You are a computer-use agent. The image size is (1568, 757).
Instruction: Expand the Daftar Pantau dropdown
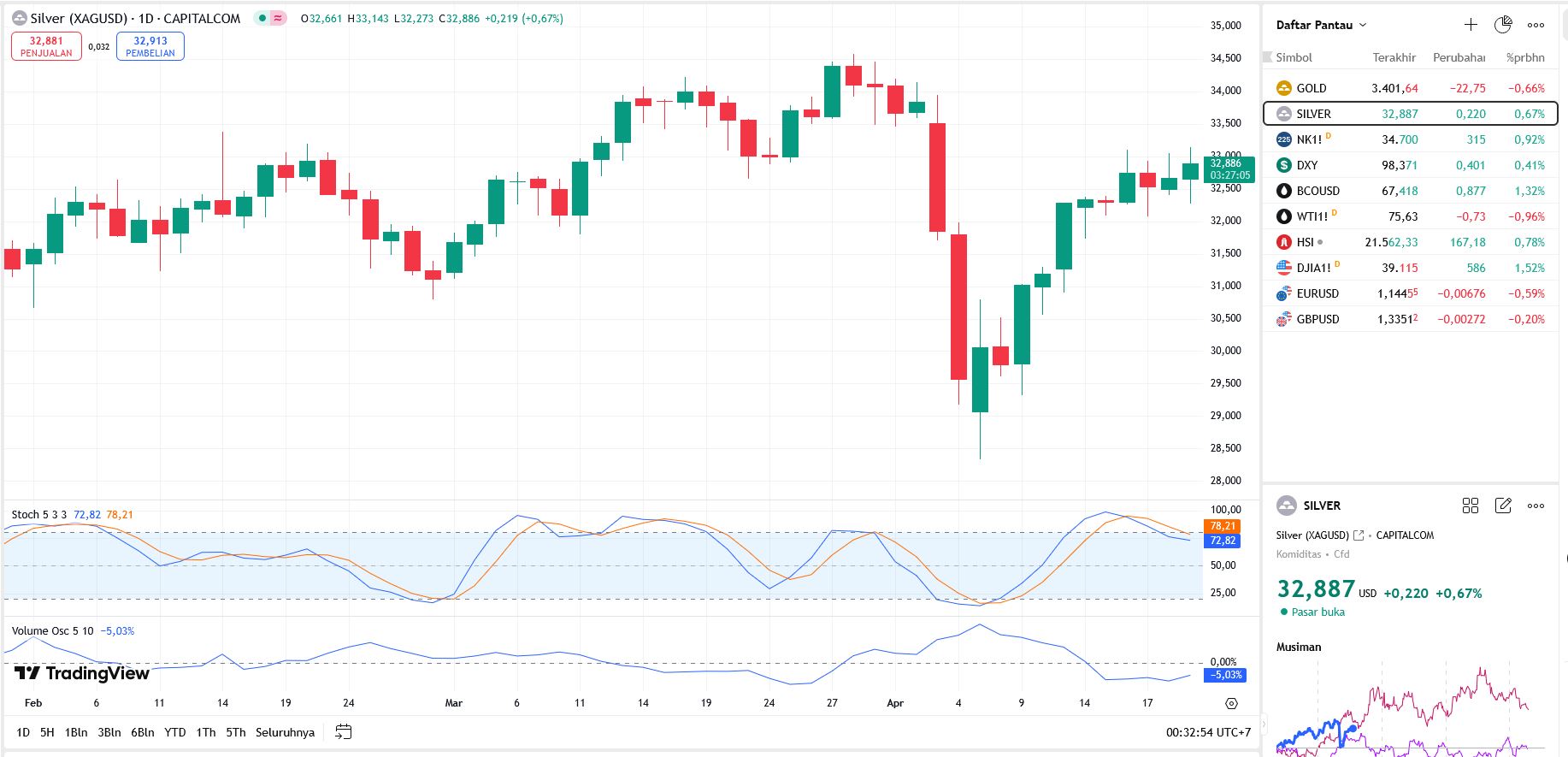[1321, 25]
